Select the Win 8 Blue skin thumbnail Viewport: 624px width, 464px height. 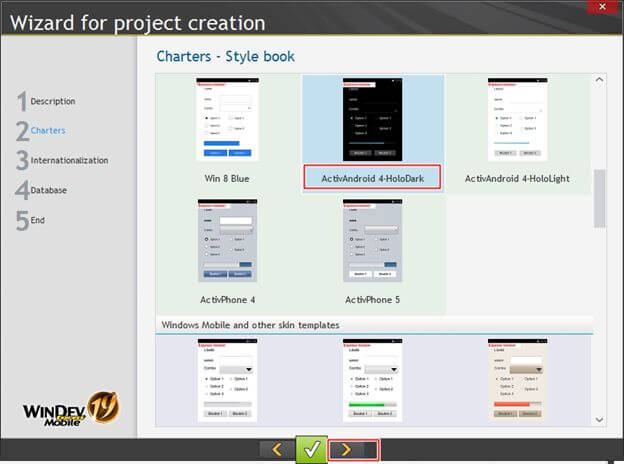pos(227,119)
